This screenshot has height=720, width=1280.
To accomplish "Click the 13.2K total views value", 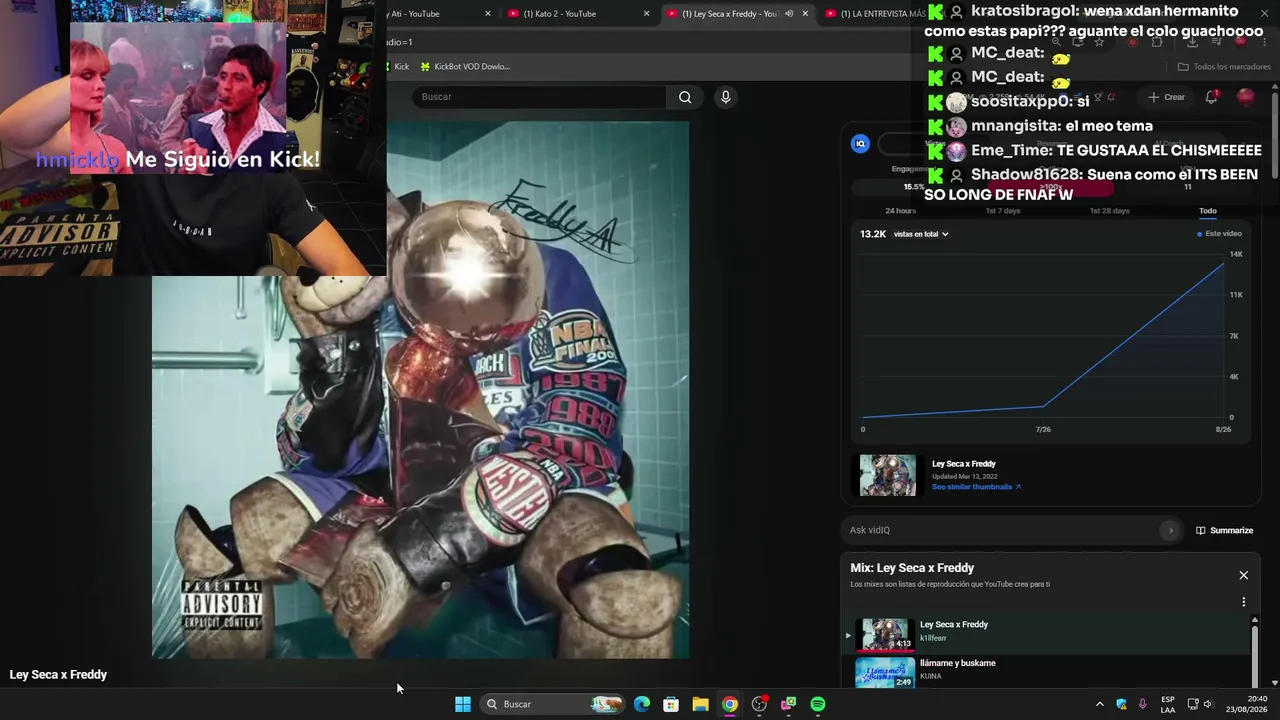I will tap(873, 234).
